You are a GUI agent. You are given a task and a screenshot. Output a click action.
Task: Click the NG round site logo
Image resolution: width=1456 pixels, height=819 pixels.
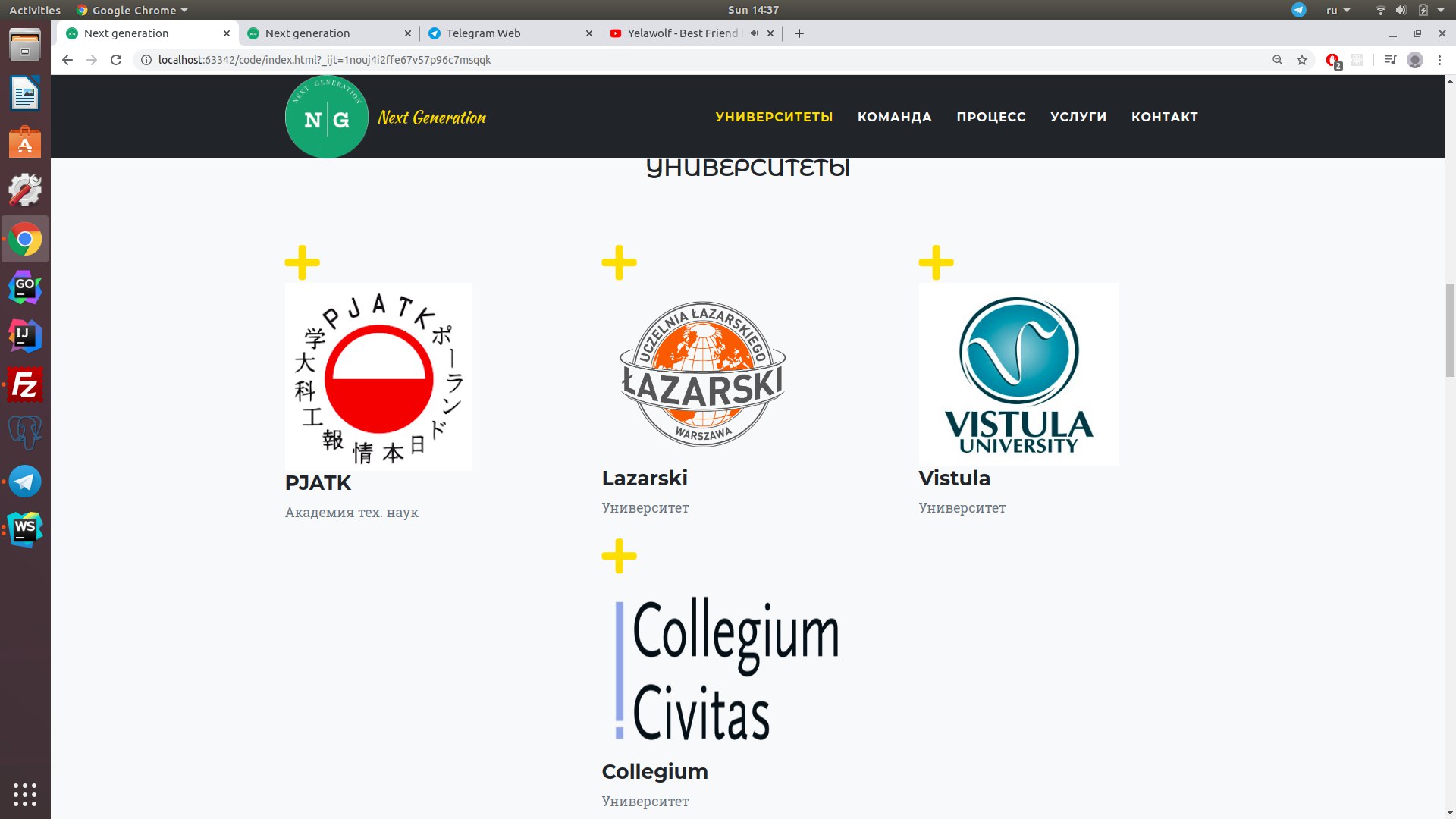(x=327, y=117)
